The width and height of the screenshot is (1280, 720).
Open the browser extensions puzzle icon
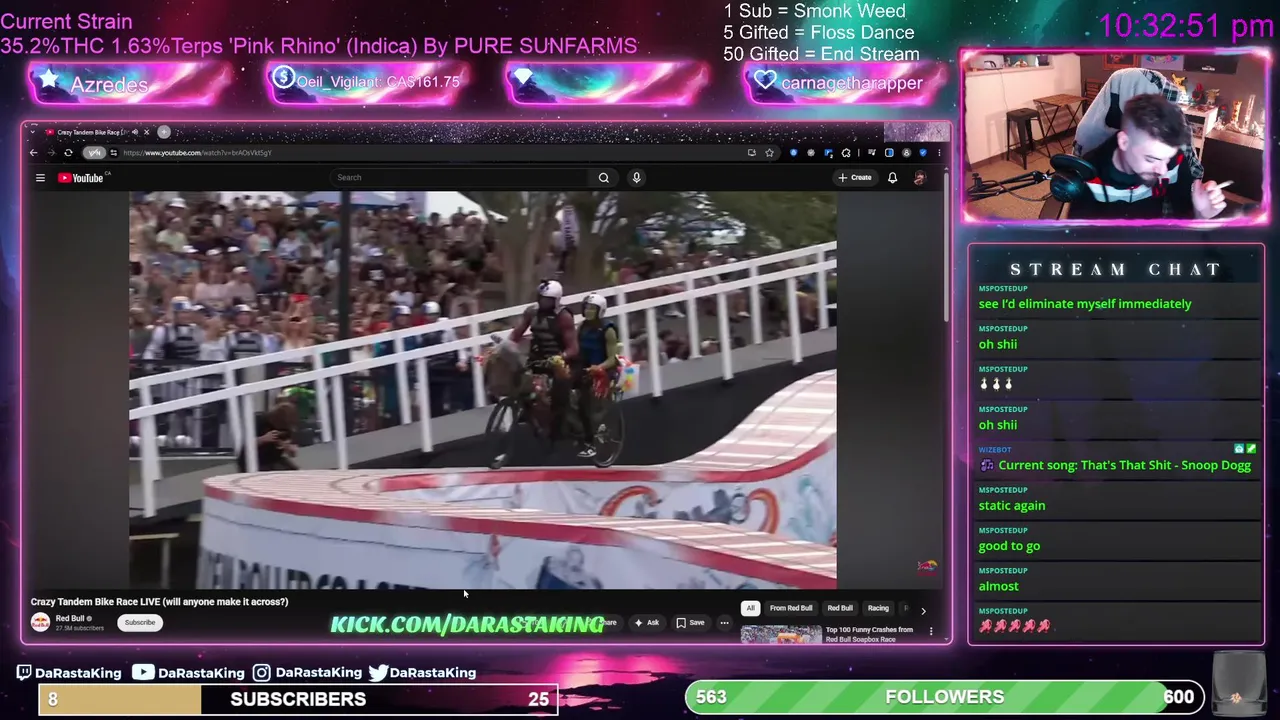pyautogui.click(x=846, y=153)
